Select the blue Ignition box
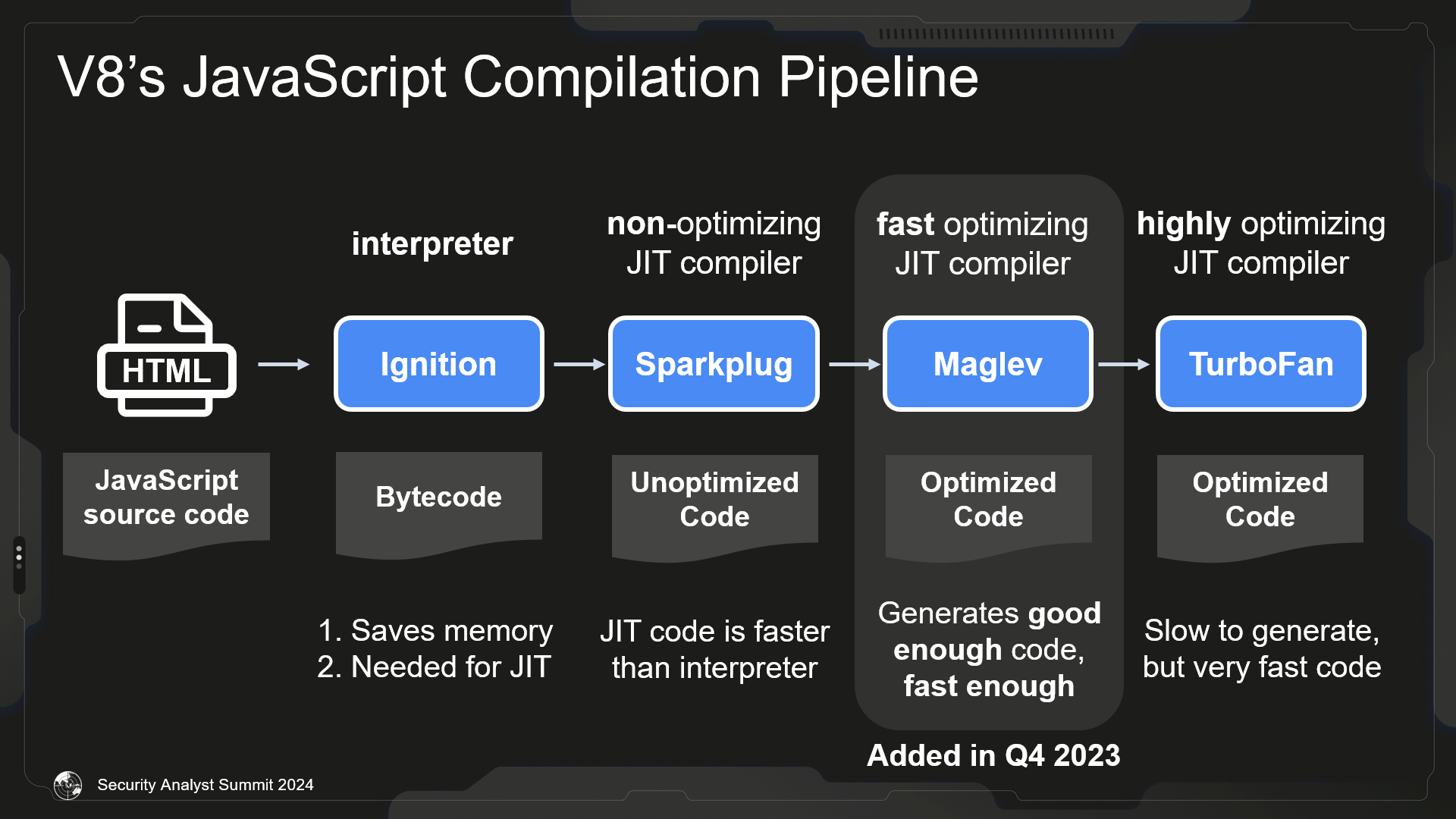The image size is (1456, 819). 439,364
